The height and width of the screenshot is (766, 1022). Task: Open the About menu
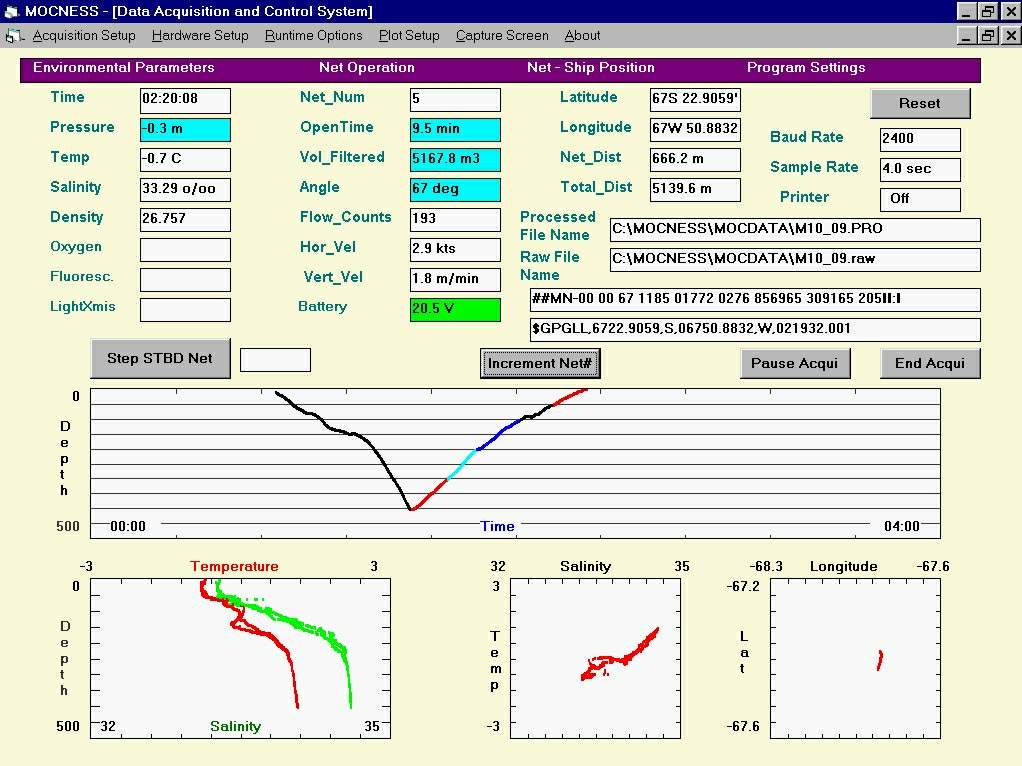(582, 36)
